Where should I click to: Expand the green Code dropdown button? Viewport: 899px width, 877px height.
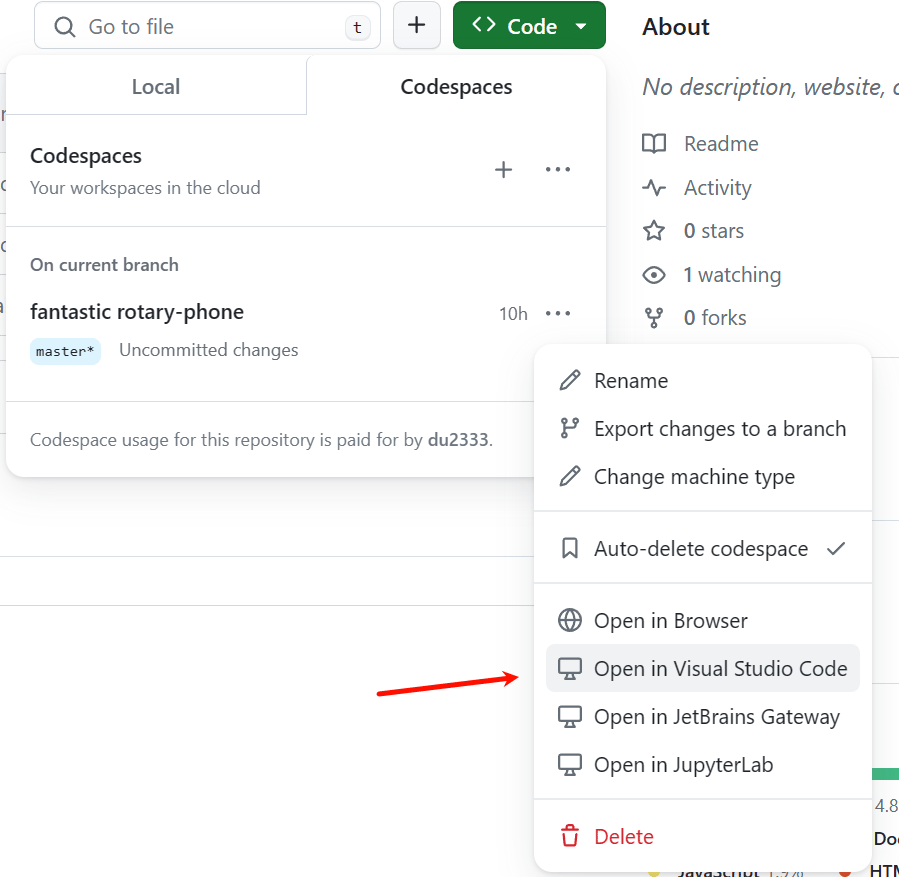pyautogui.click(x=529, y=26)
